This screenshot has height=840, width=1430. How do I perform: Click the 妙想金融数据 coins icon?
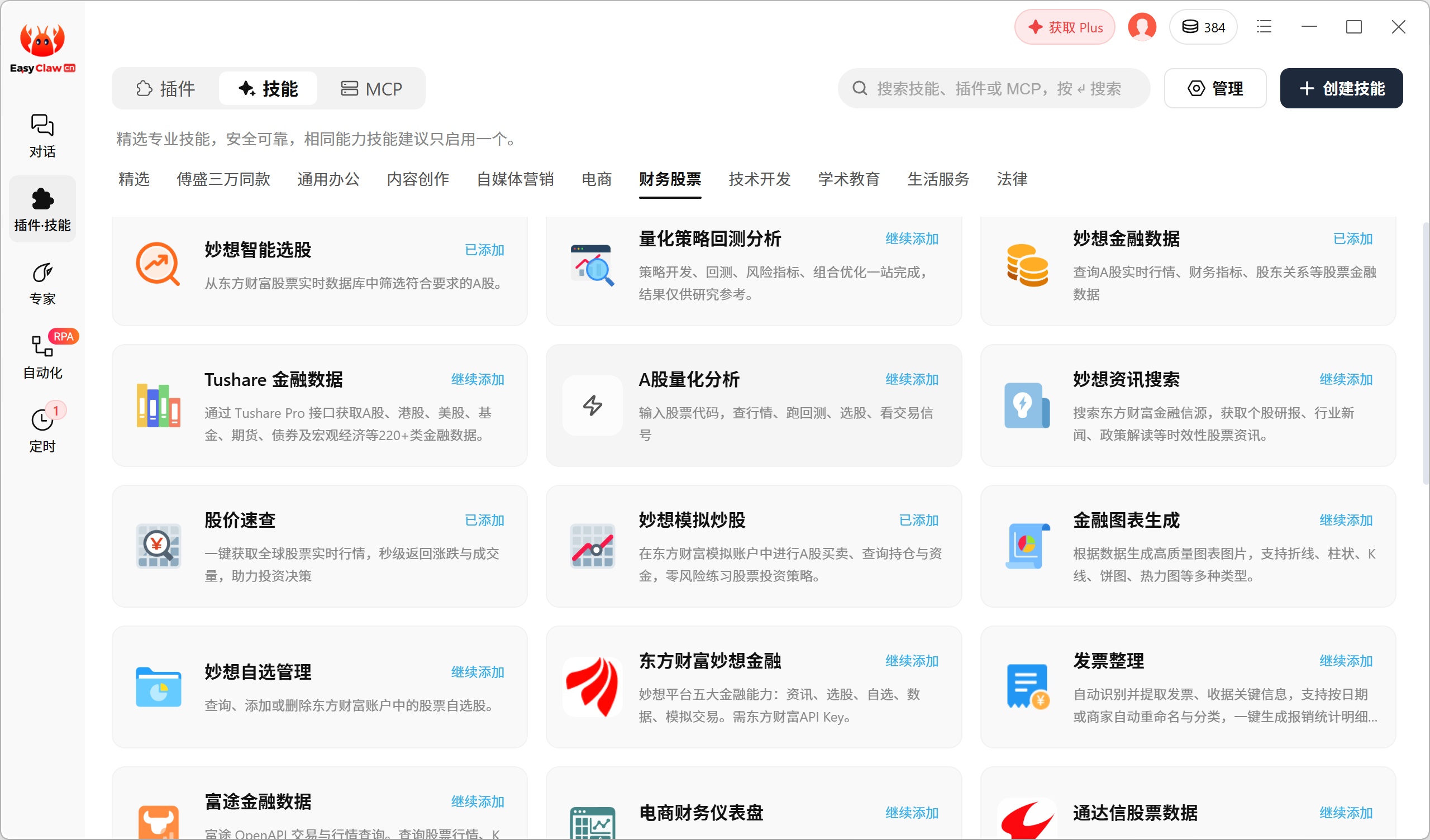[x=1027, y=265]
